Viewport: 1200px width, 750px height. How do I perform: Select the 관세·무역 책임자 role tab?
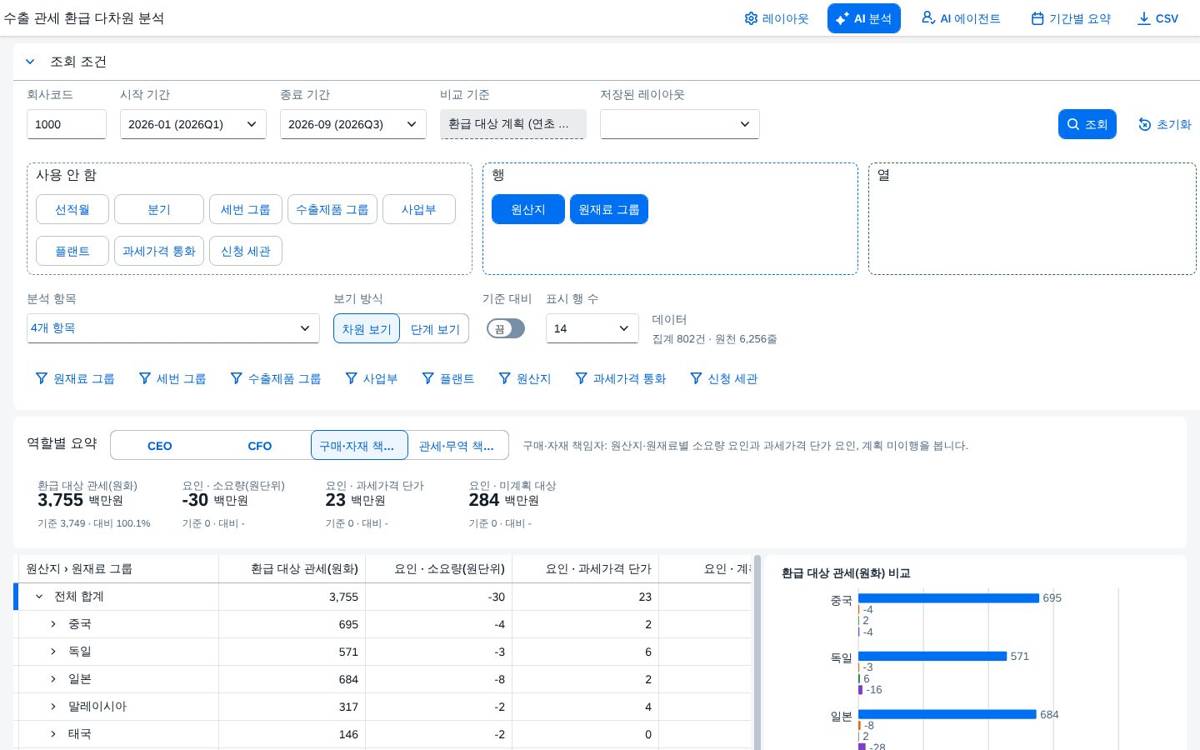[458, 445]
